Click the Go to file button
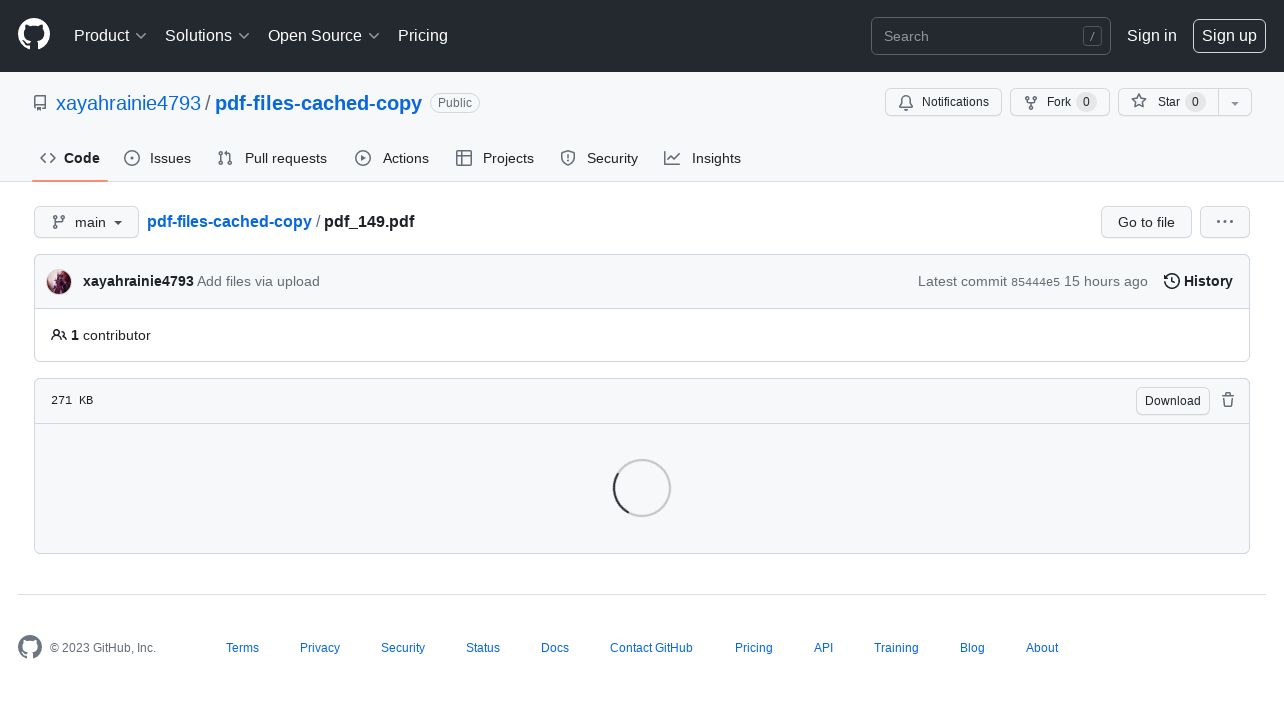This screenshot has height=709, width=1284. [x=1145, y=222]
